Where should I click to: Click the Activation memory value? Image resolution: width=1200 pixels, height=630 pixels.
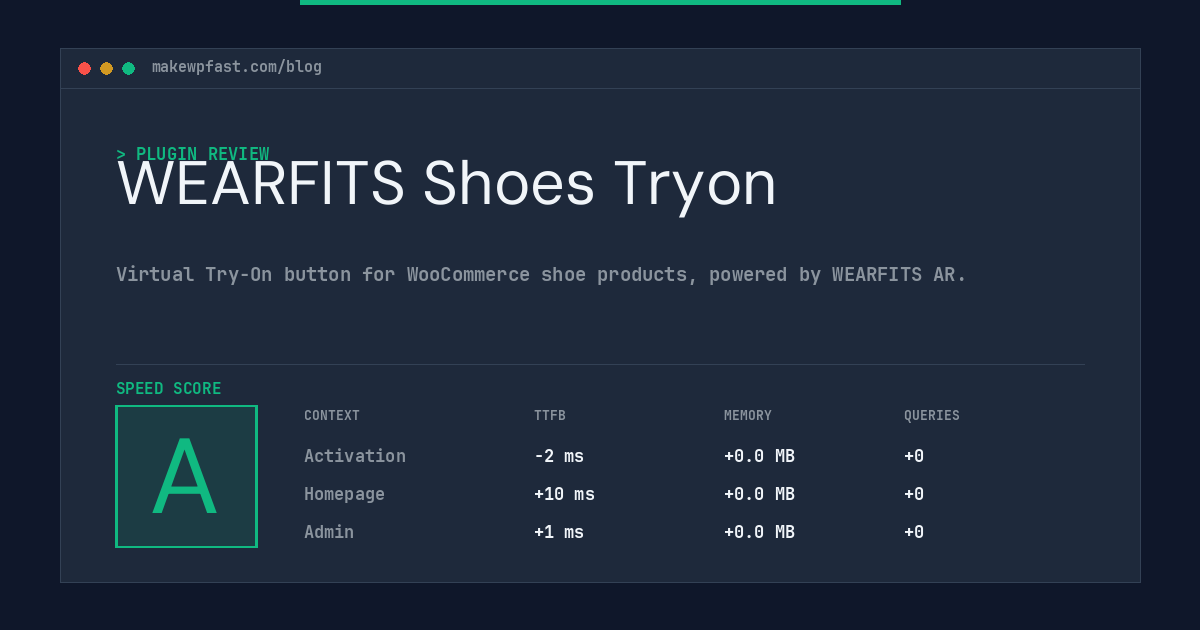point(759,456)
